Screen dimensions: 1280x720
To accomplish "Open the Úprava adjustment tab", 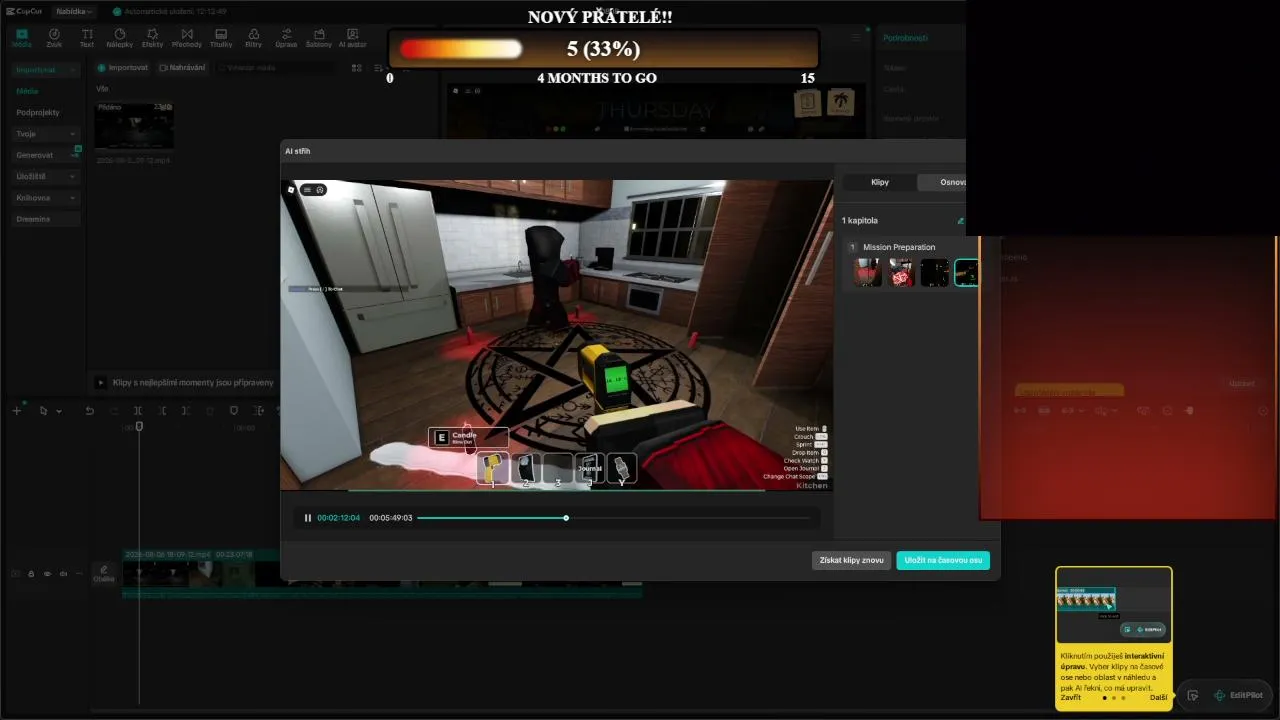I will point(286,38).
